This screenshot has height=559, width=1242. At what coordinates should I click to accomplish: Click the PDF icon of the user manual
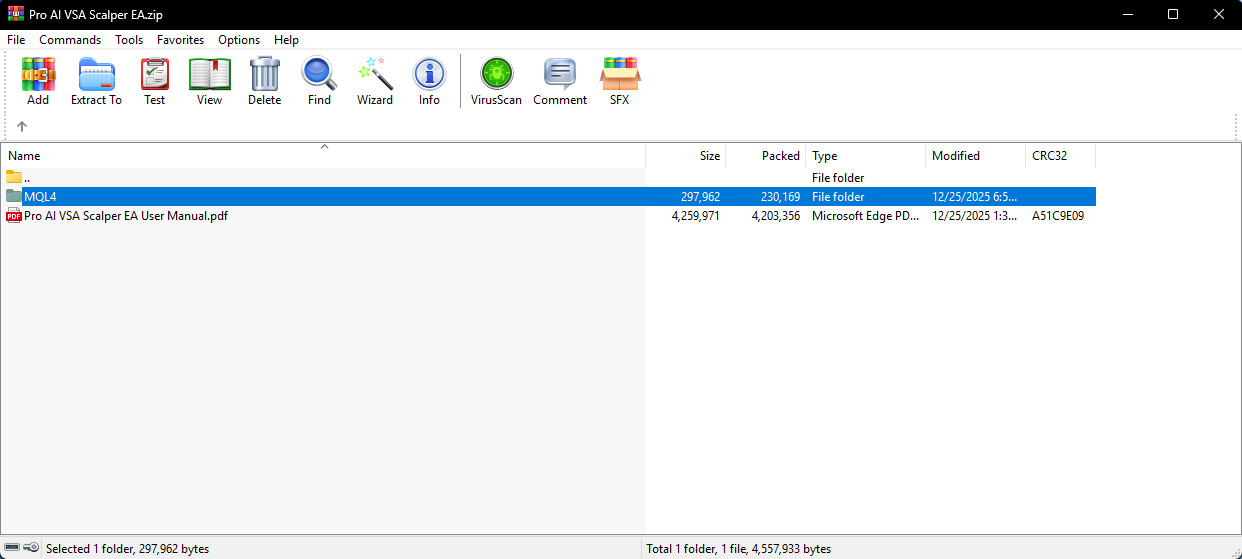(14, 216)
